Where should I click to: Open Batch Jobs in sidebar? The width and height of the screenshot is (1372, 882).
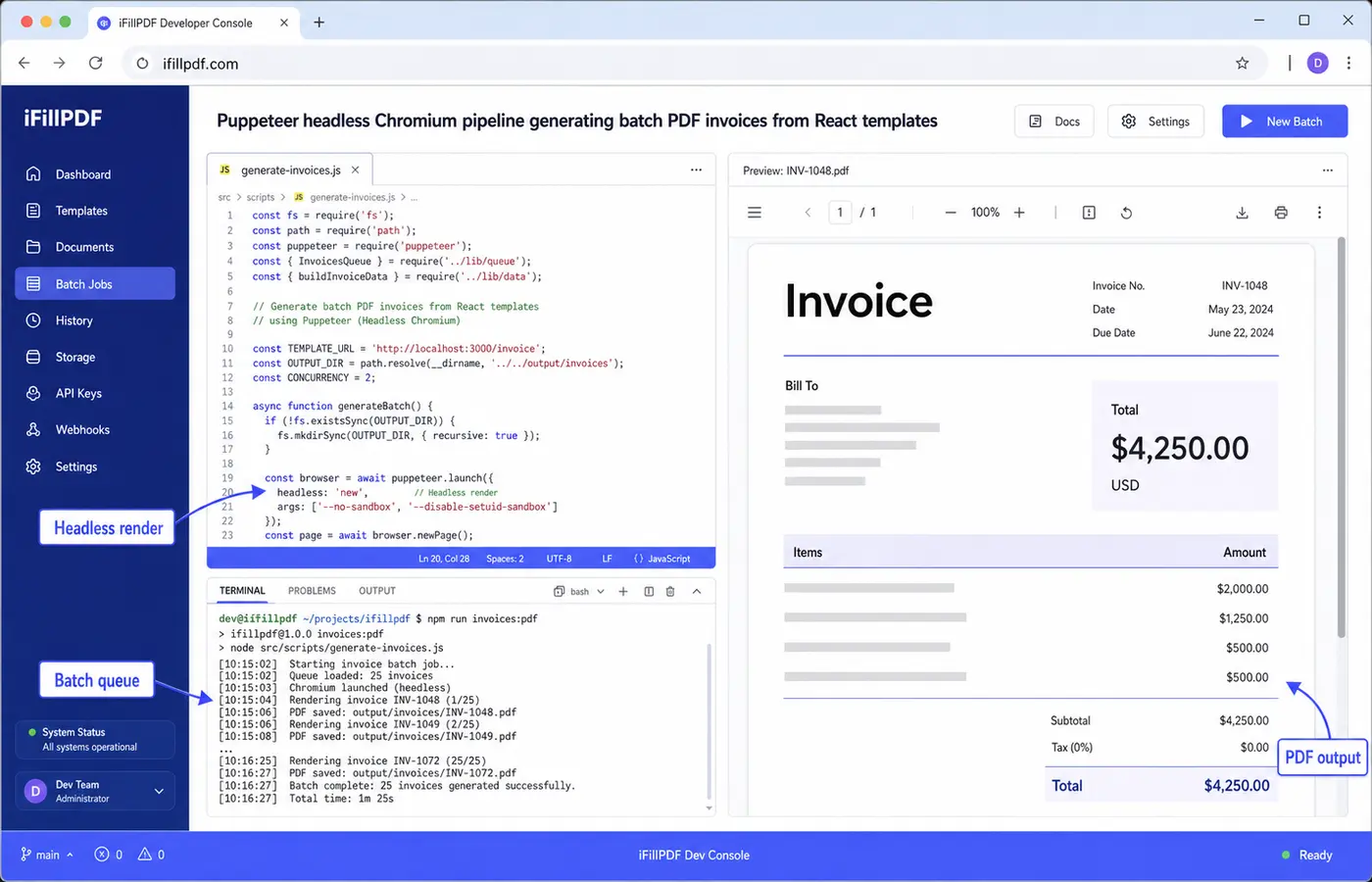tap(95, 284)
